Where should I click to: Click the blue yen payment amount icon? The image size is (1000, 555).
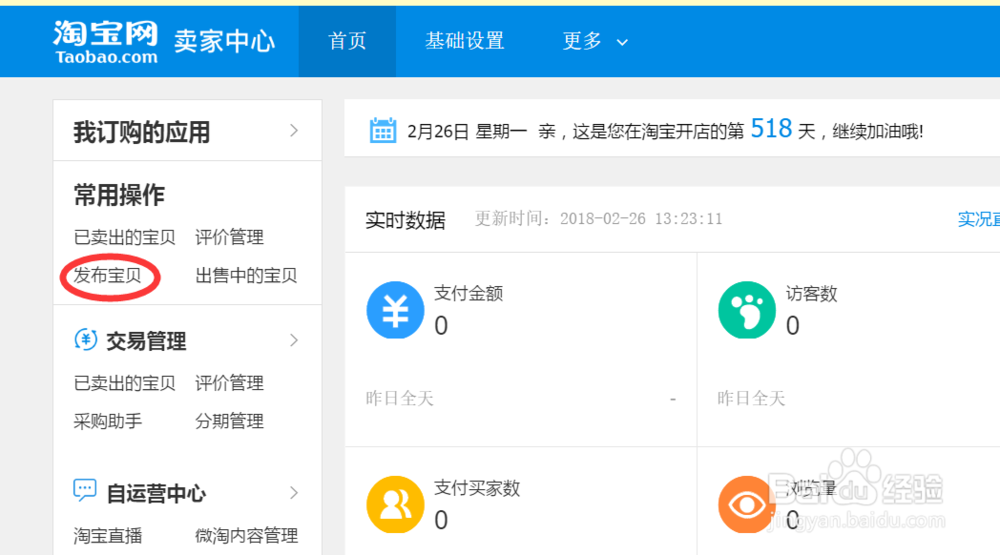coord(395,310)
